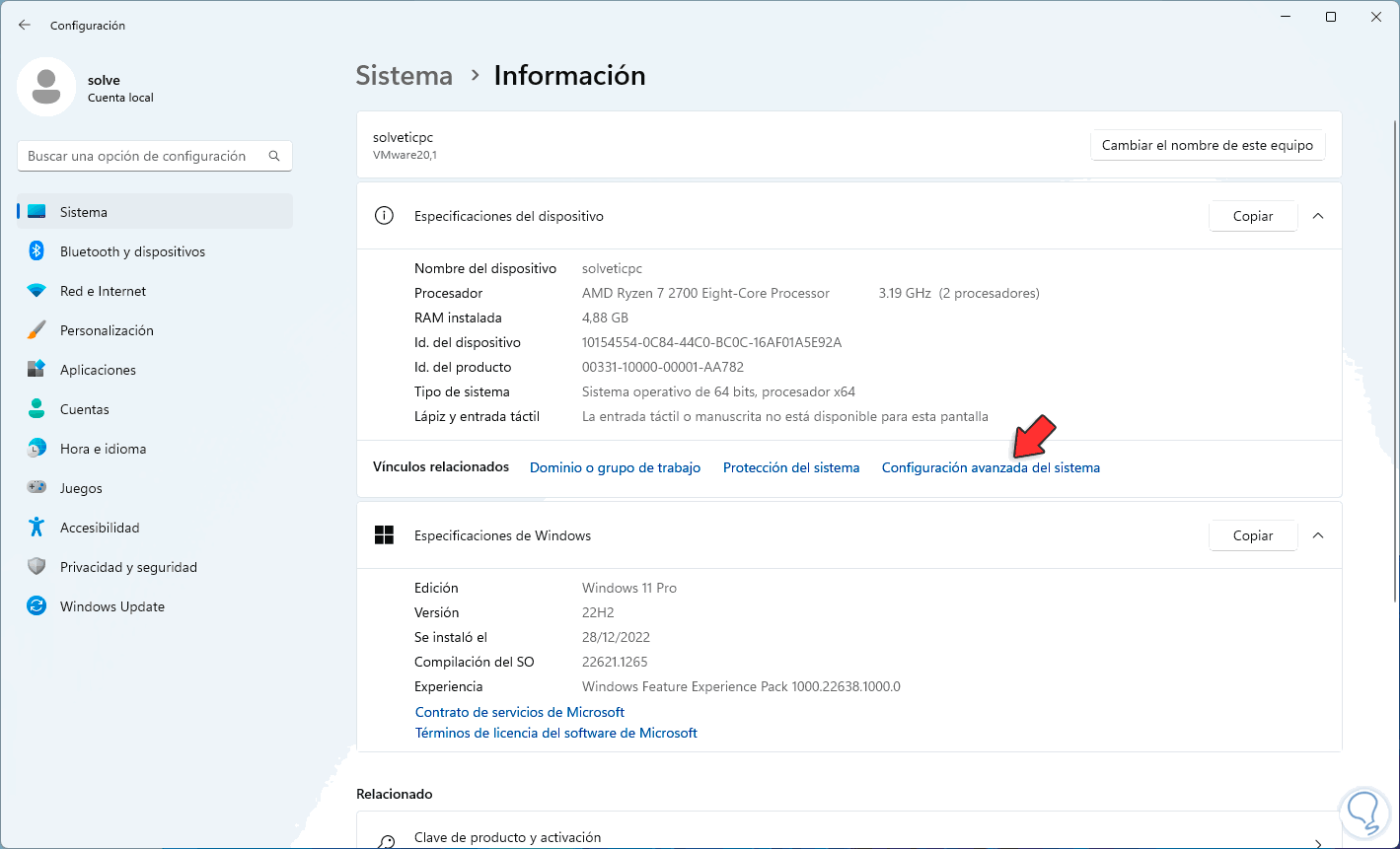This screenshot has width=1400, height=849.
Task: Collapse Especificaciones del dispositivo section
Action: pyautogui.click(x=1318, y=216)
